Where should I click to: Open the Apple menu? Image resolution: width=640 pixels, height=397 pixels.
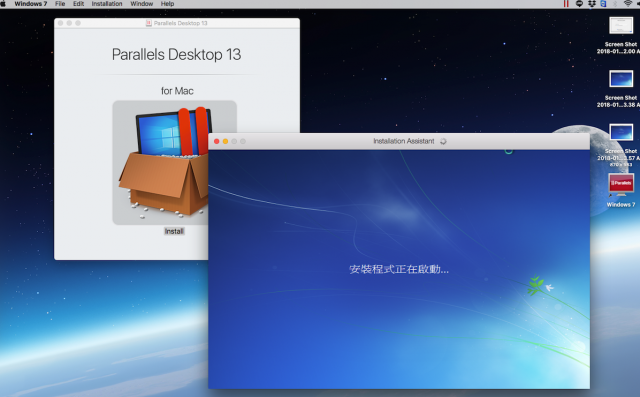3,4
